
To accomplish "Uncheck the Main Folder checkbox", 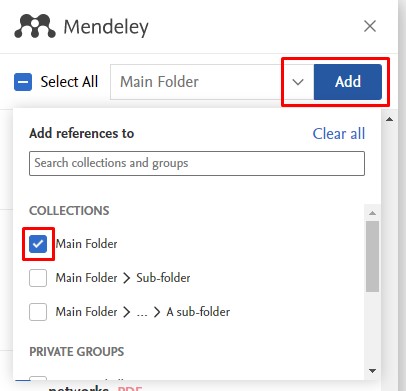I will point(38,244).
